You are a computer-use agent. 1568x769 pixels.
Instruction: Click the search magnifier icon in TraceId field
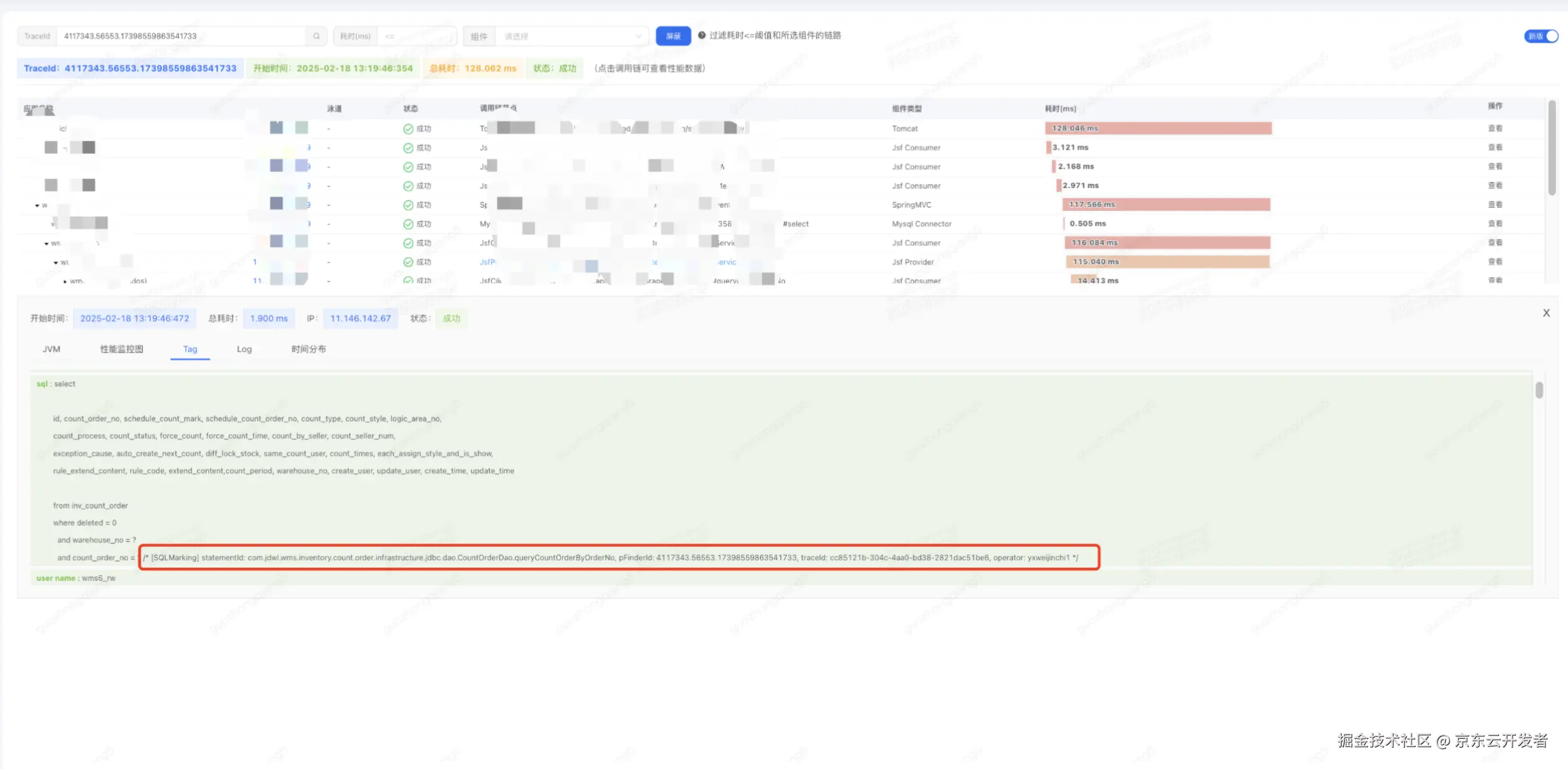pos(316,36)
